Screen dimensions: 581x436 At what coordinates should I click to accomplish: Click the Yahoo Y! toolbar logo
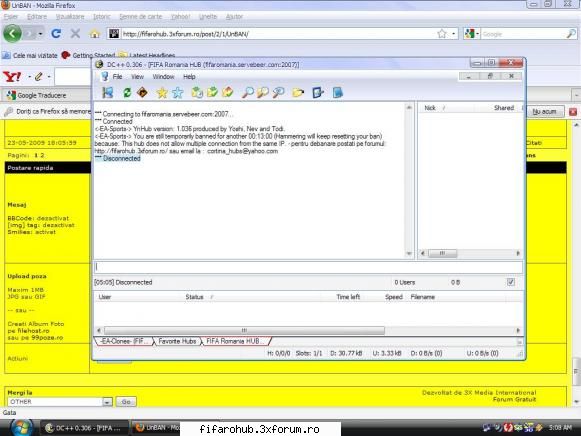click(12, 77)
